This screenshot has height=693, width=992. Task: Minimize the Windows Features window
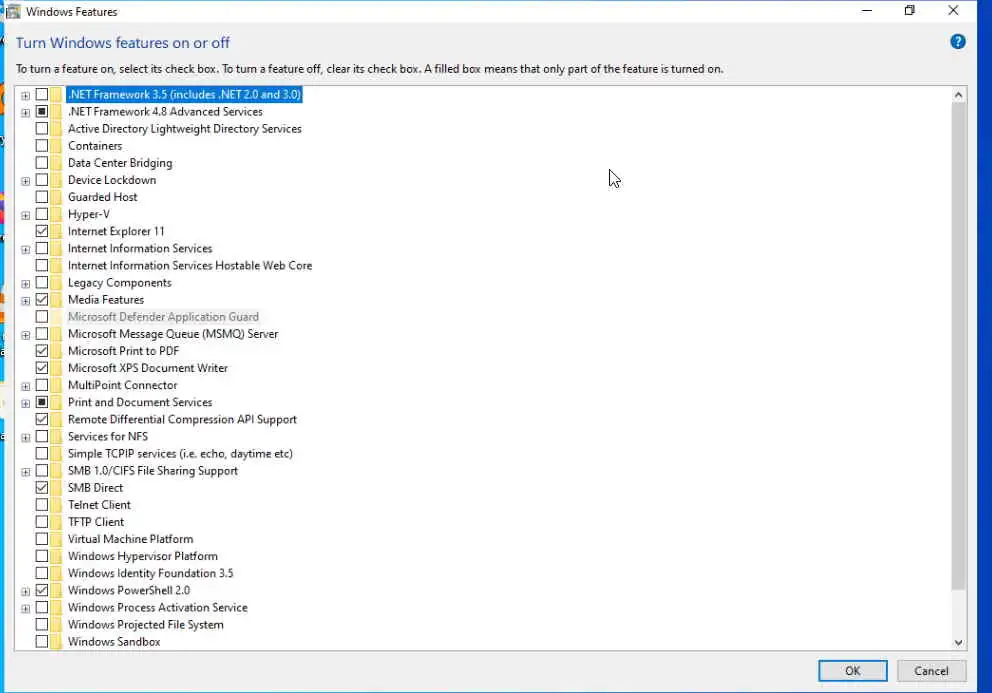coord(867,11)
